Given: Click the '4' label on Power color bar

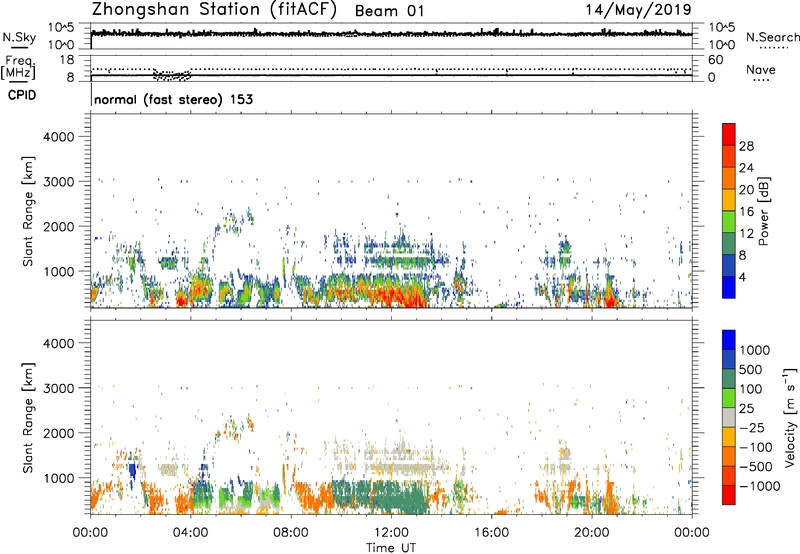Looking at the screenshot, I should click(x=742, y=277).
